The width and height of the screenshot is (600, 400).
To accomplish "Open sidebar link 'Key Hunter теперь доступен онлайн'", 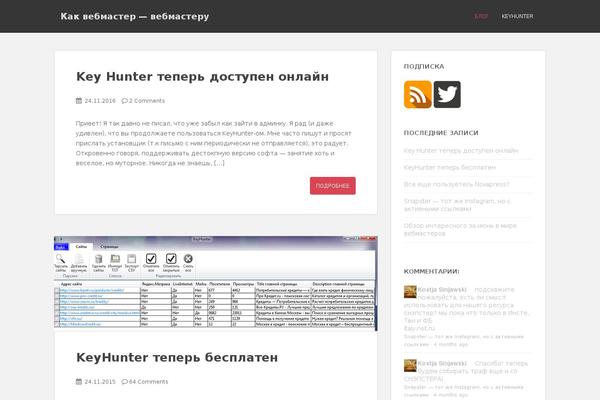I will [461, 150].
